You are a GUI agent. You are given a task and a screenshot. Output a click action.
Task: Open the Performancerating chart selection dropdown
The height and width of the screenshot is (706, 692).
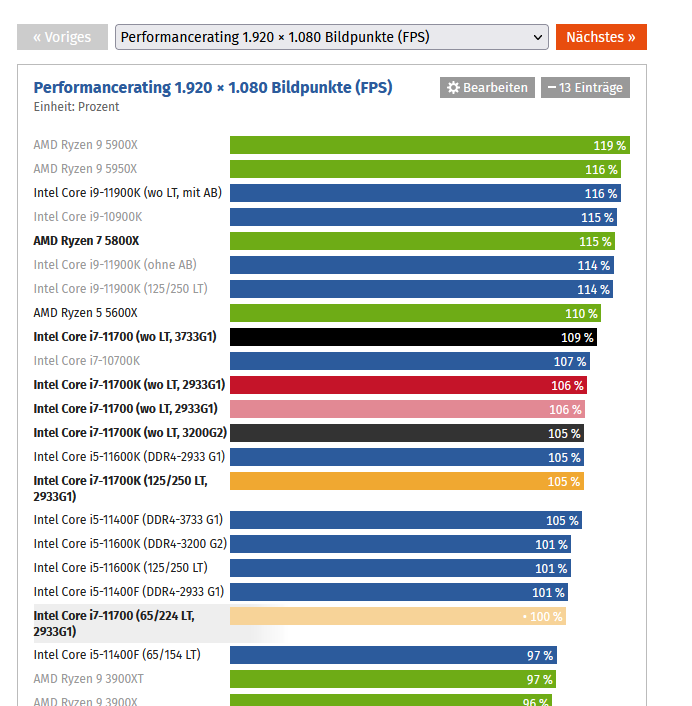(332, 37)
